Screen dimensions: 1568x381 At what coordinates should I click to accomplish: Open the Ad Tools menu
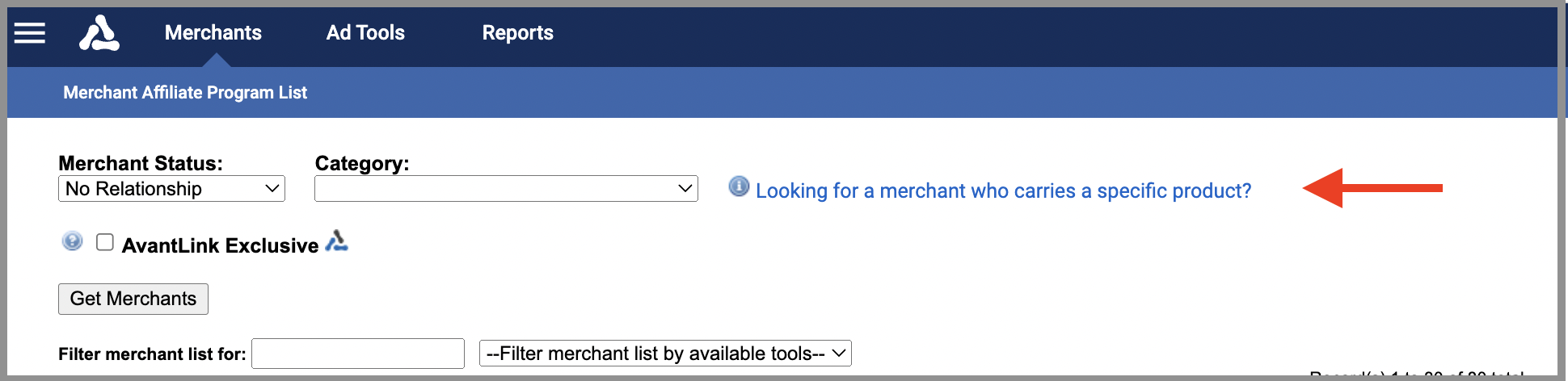click(x=365, y=33)
